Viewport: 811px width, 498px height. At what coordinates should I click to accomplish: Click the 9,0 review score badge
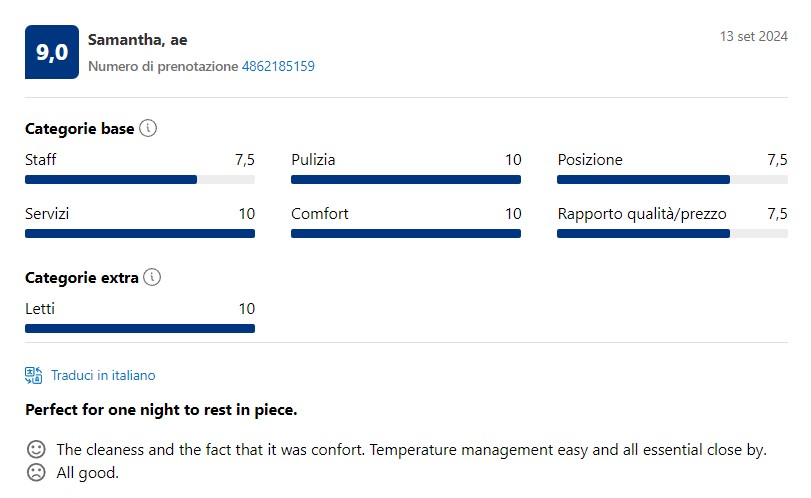(x=52, y=52)
